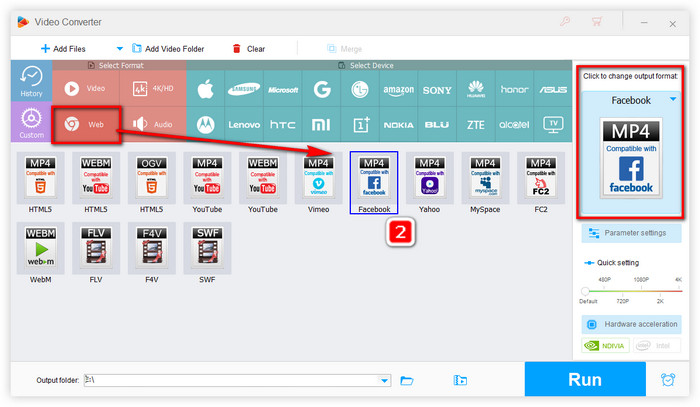Expand the Facebook output format dropdown arrow
The width and height of the screenshot is (700, 407).
pyautogui.click(x=673, y=99)
